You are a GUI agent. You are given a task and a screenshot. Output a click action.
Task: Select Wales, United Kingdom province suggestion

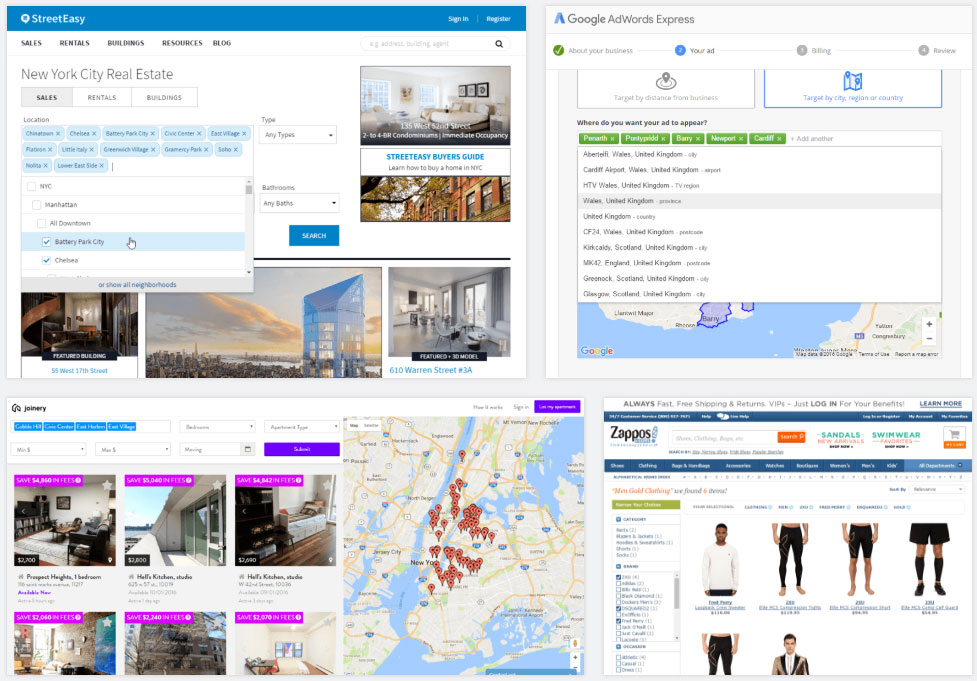click(759, 201)
